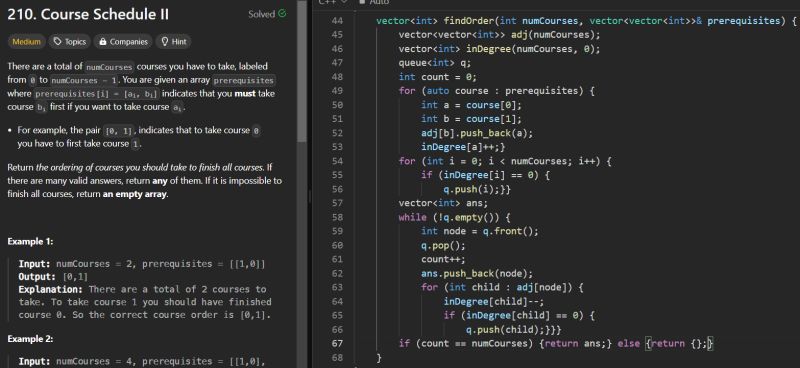Click the "210. Course Schedule II" title

88,15
